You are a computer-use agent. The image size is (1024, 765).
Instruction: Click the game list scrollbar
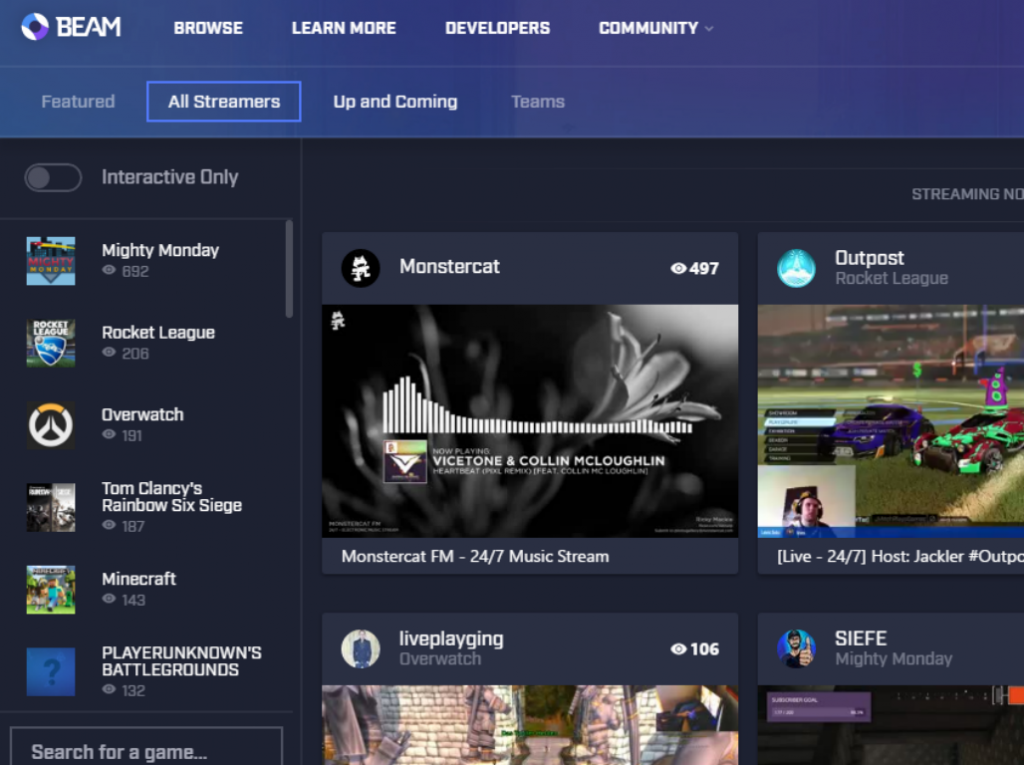[x=289, y=269]
